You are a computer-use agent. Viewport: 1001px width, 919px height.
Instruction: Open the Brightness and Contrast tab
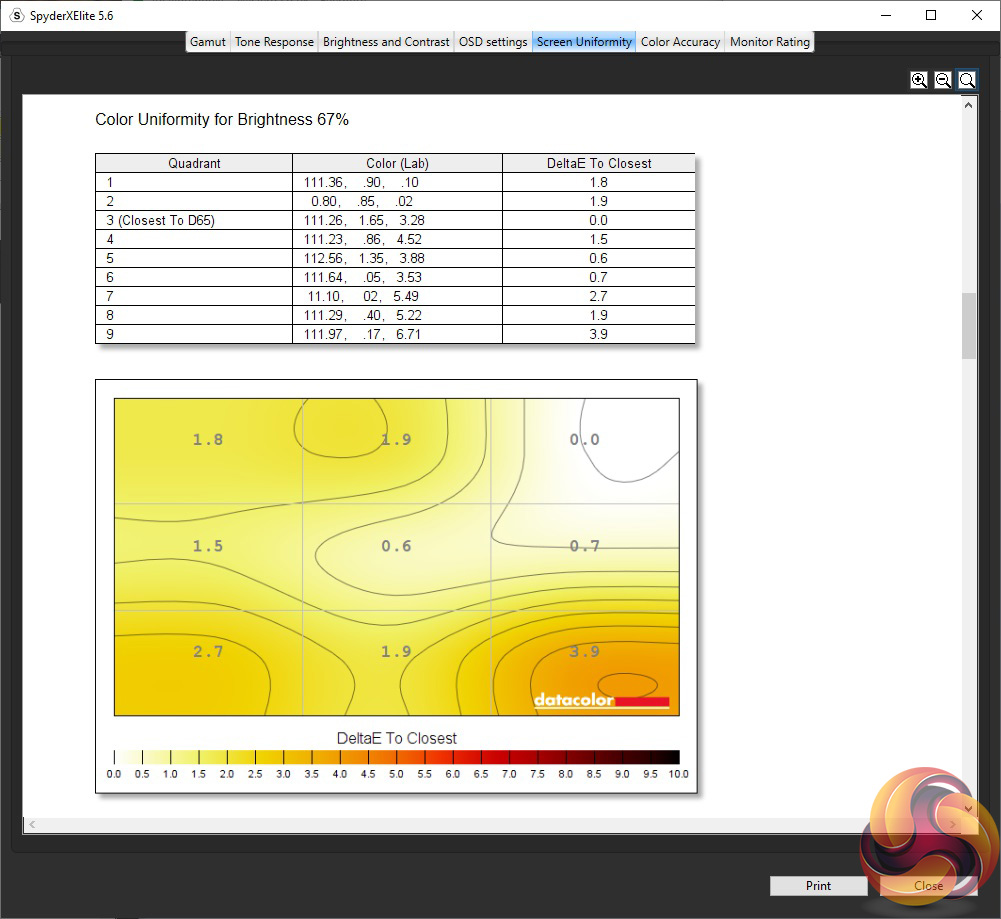pyautogui.click(x=386, y=41)
